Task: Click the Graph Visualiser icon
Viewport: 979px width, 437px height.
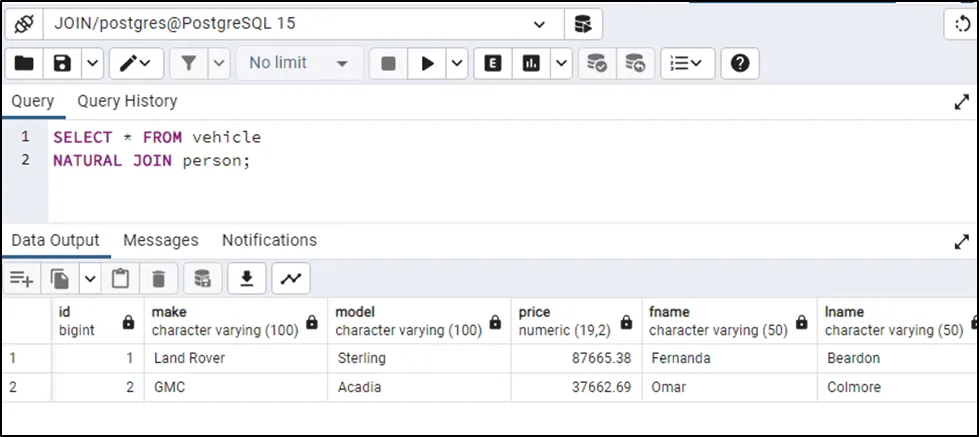Action: click(x=291, y=278)
